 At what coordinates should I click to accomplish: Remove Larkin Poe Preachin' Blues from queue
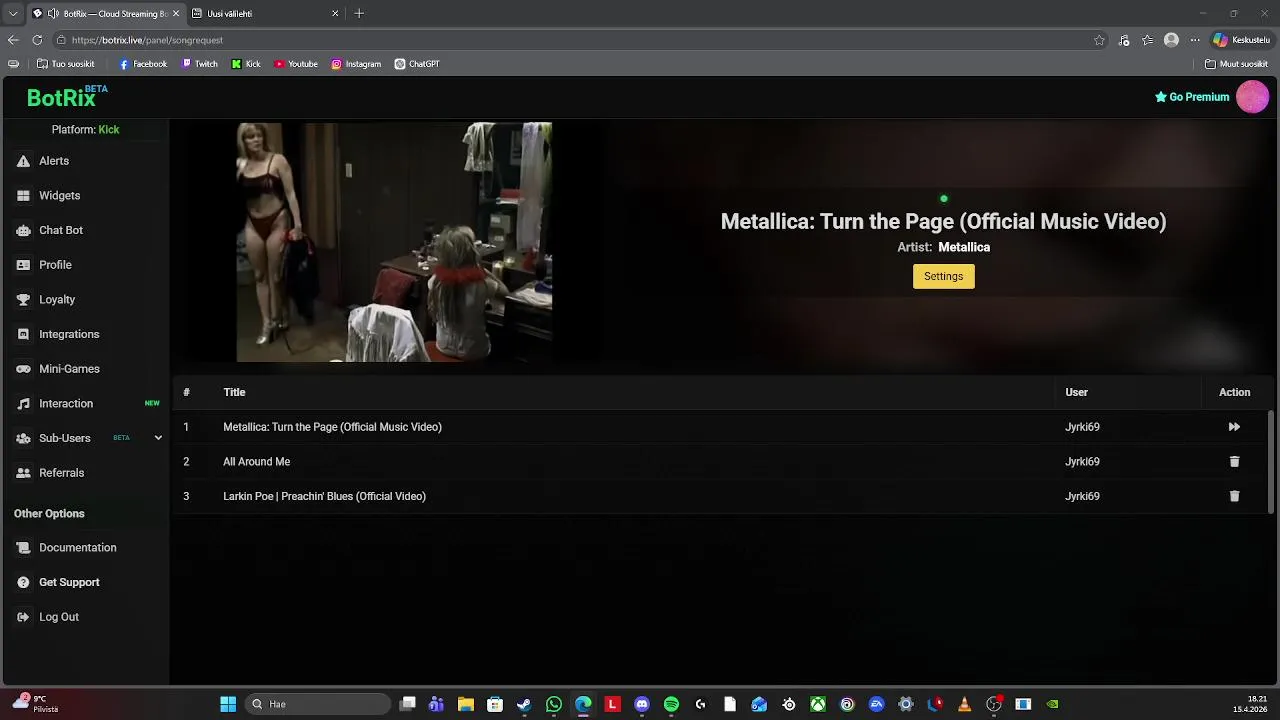[1234, 496]
